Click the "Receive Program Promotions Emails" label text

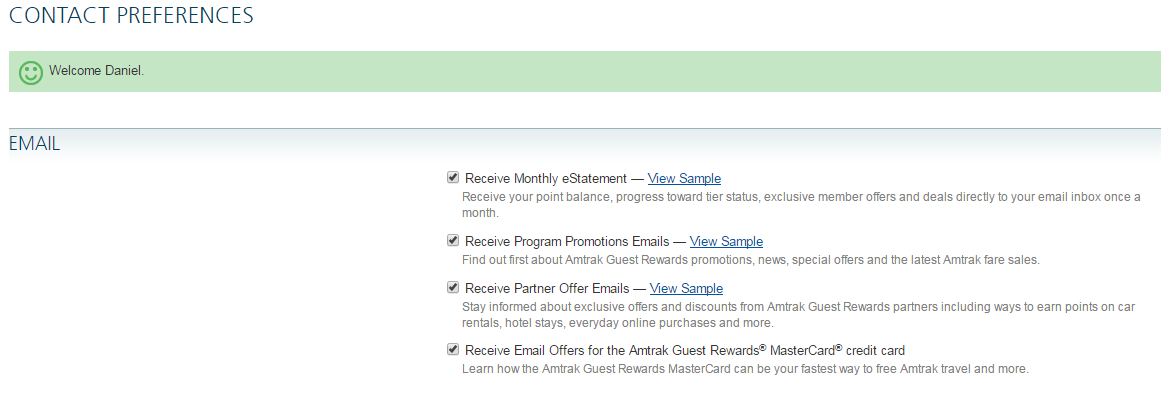click(x=567, y=242)
